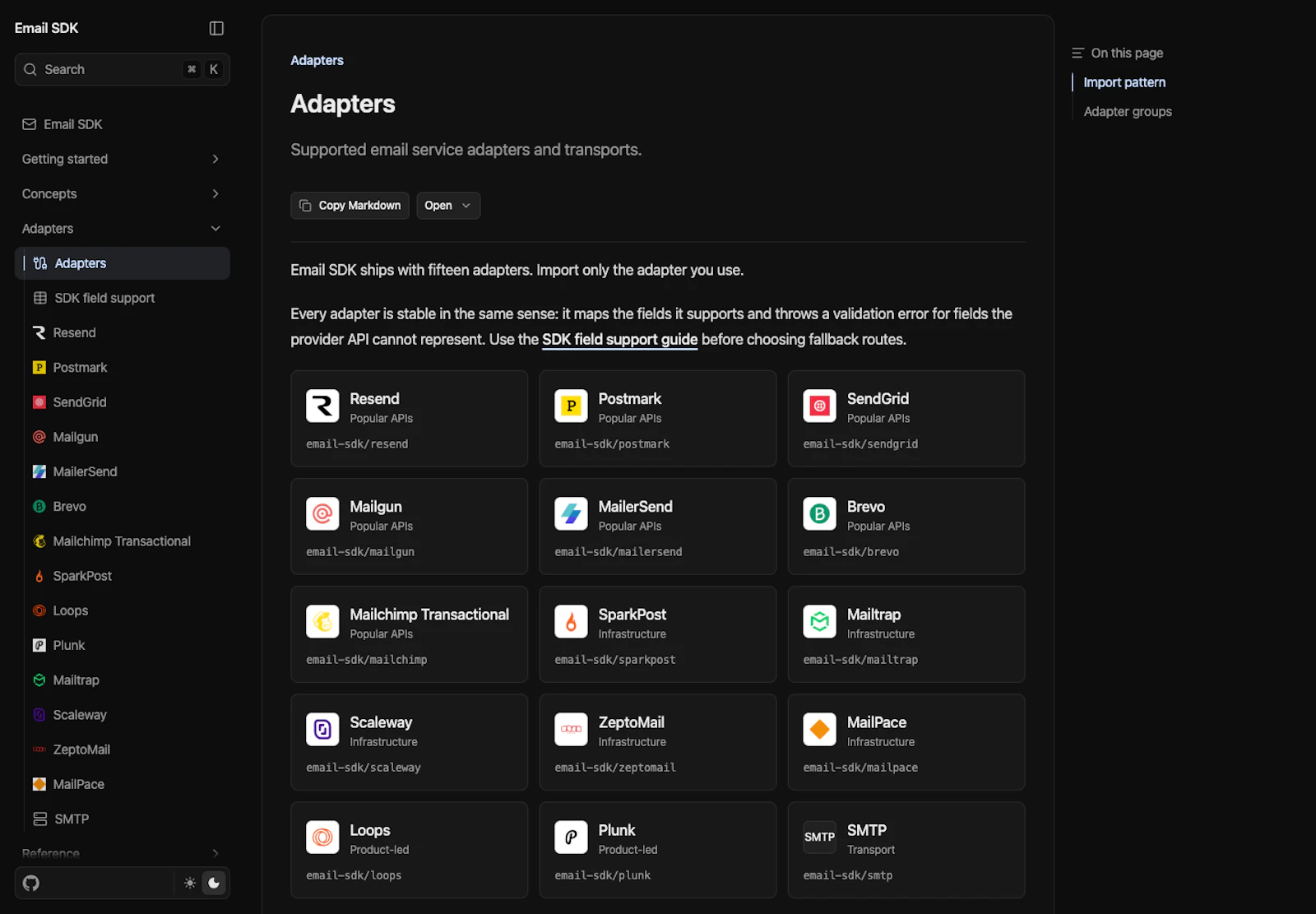The height and width of the screenshot is (914, 1316).
Task: Open the Open dropdown menu
Action: tap(448, 206)
